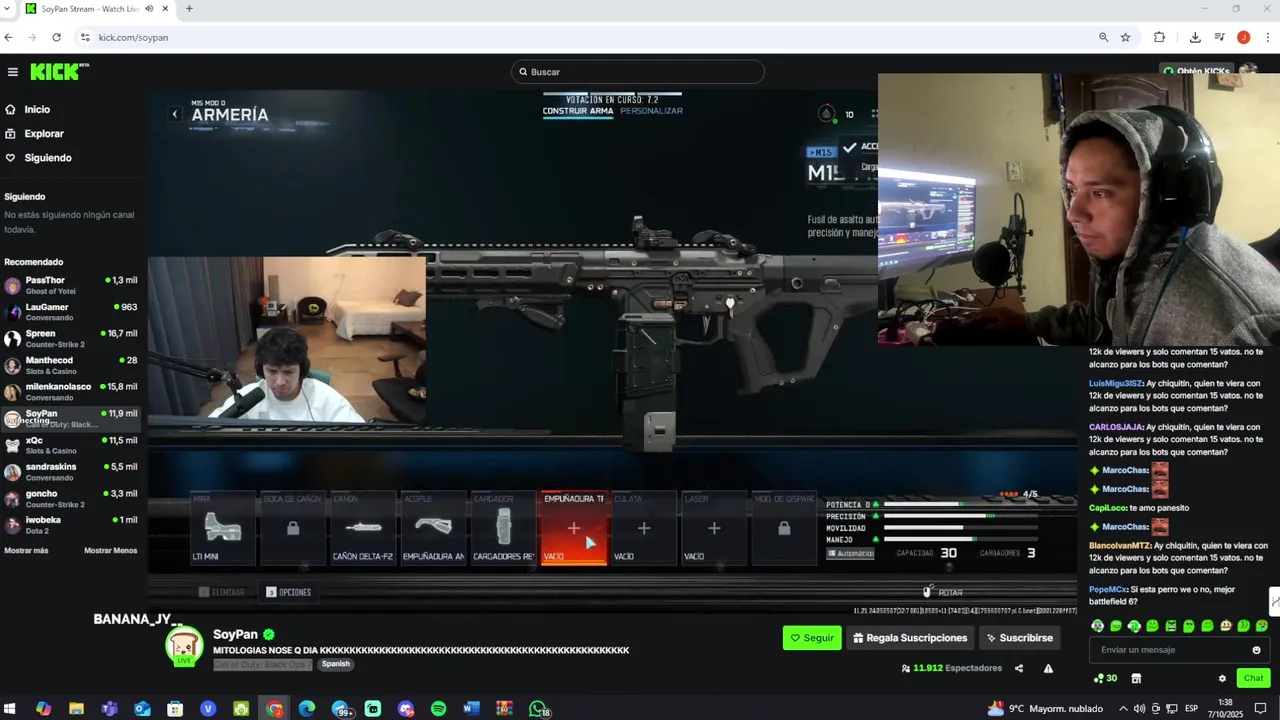Open LauGamer recommended channel
1280x720 pixels.
tap(70, 312)
